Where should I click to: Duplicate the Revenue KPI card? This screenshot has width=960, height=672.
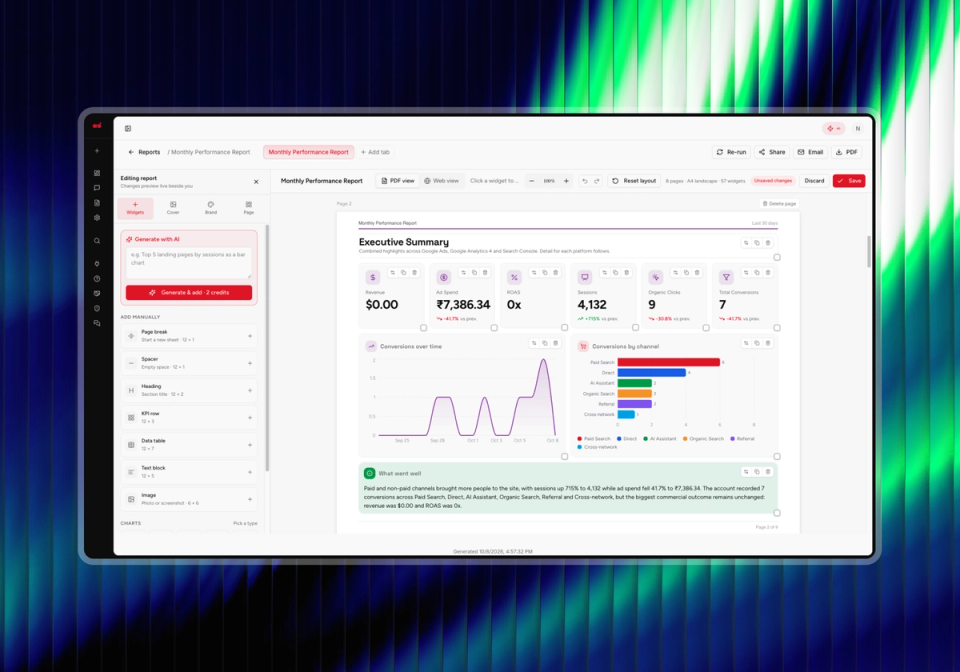point(403,273)
